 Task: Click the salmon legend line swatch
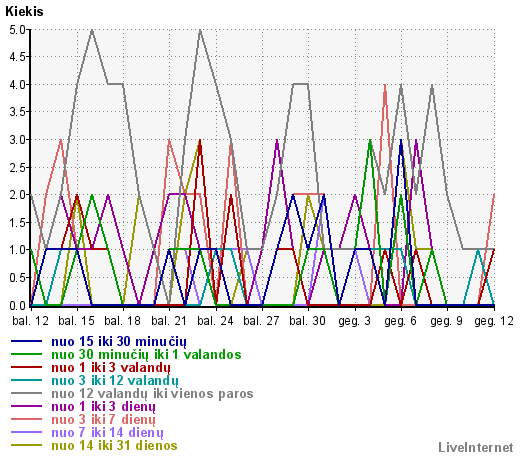pyautogui.click(x=27, y=419)
